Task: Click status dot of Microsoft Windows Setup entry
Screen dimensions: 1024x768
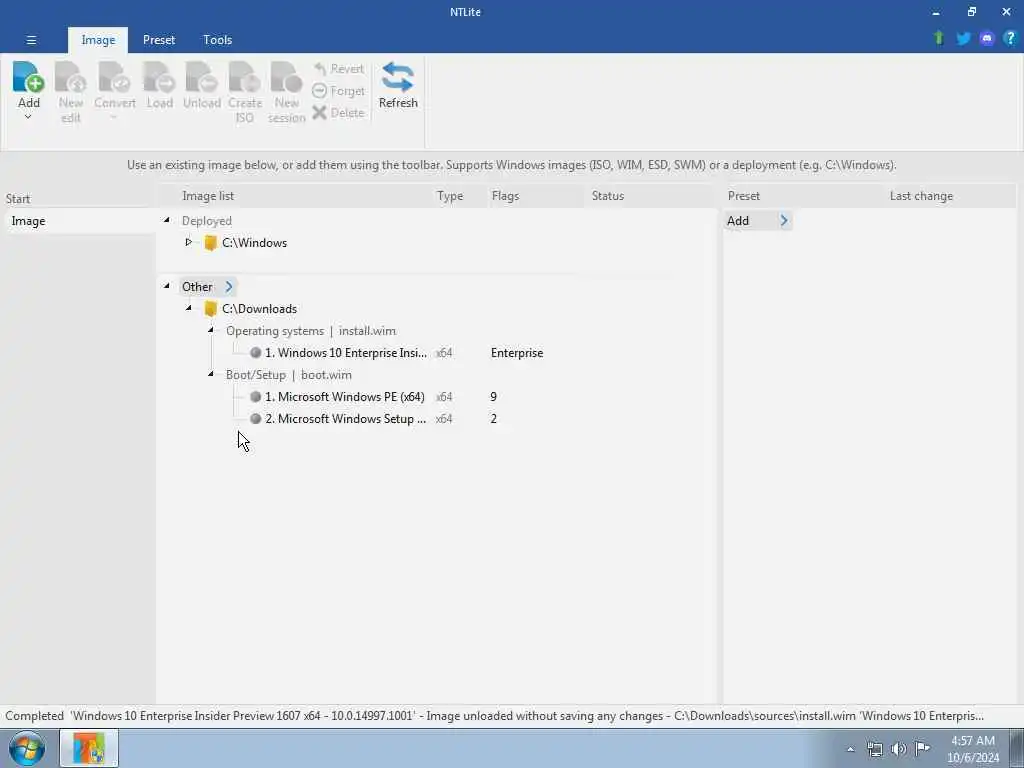Action: point(256,419)
